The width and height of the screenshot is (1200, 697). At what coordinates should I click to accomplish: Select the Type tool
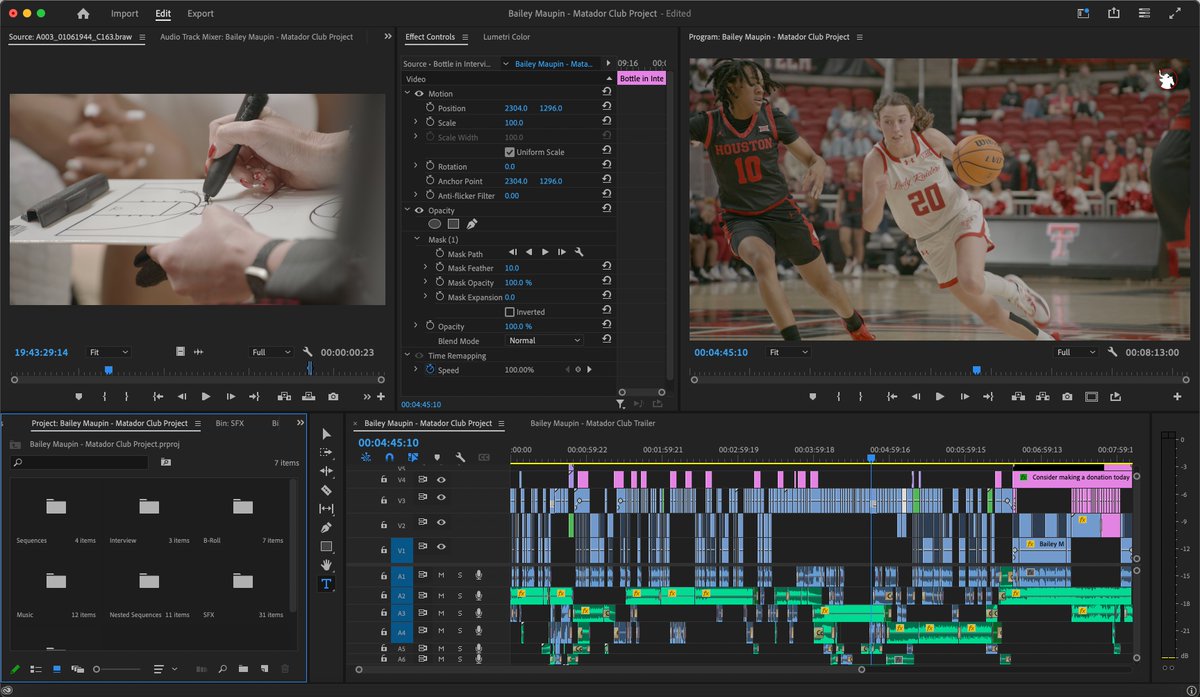click(326, 584)
